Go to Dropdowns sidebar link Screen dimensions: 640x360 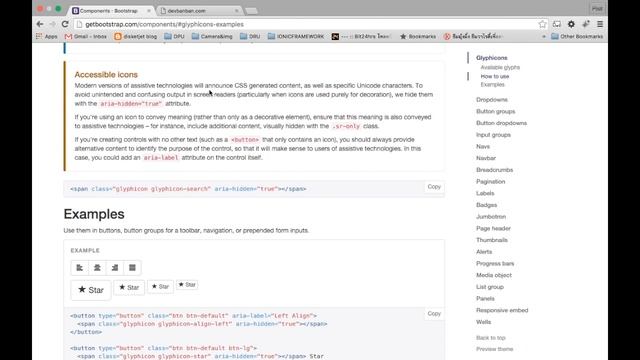[492, 100]
